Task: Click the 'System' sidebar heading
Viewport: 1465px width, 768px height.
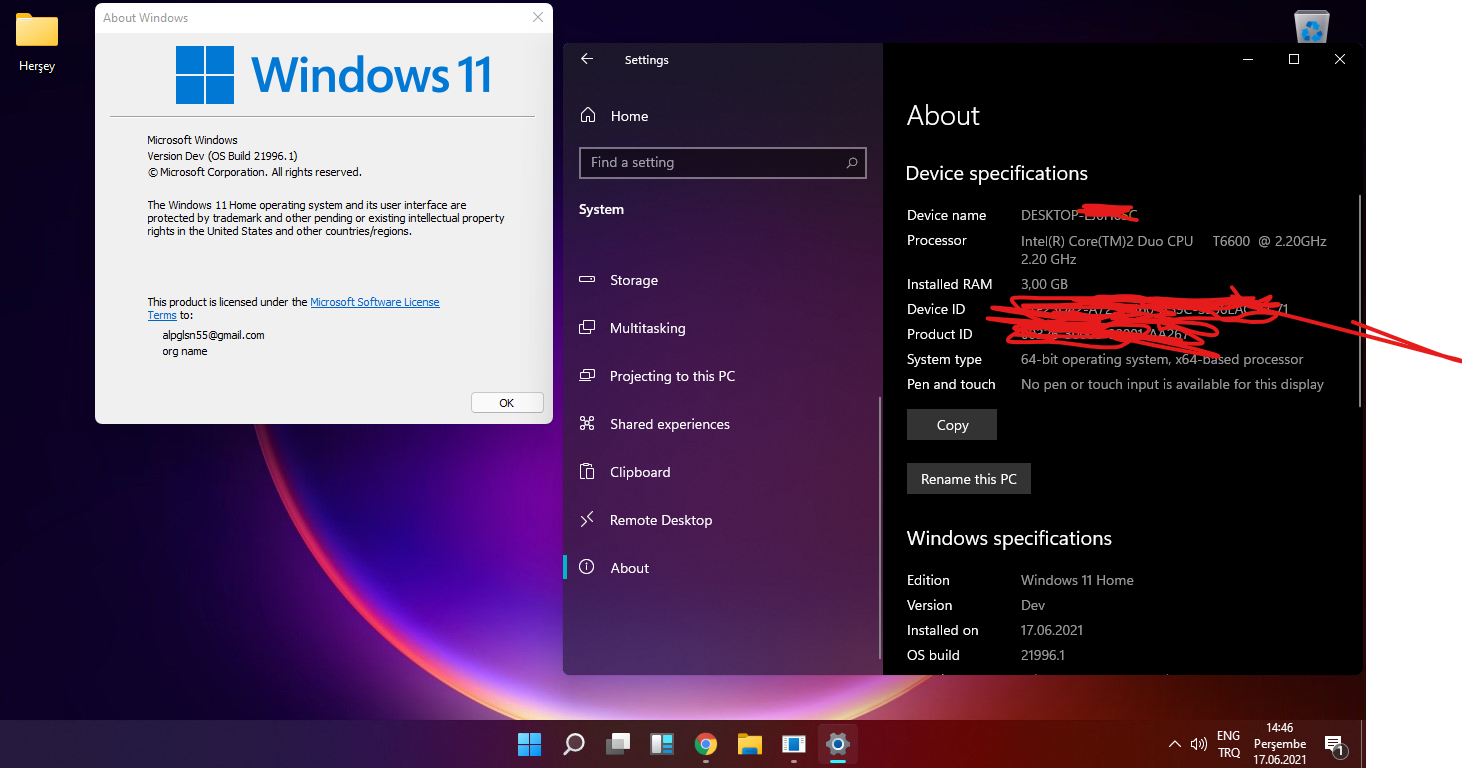Action: (601, 209)
